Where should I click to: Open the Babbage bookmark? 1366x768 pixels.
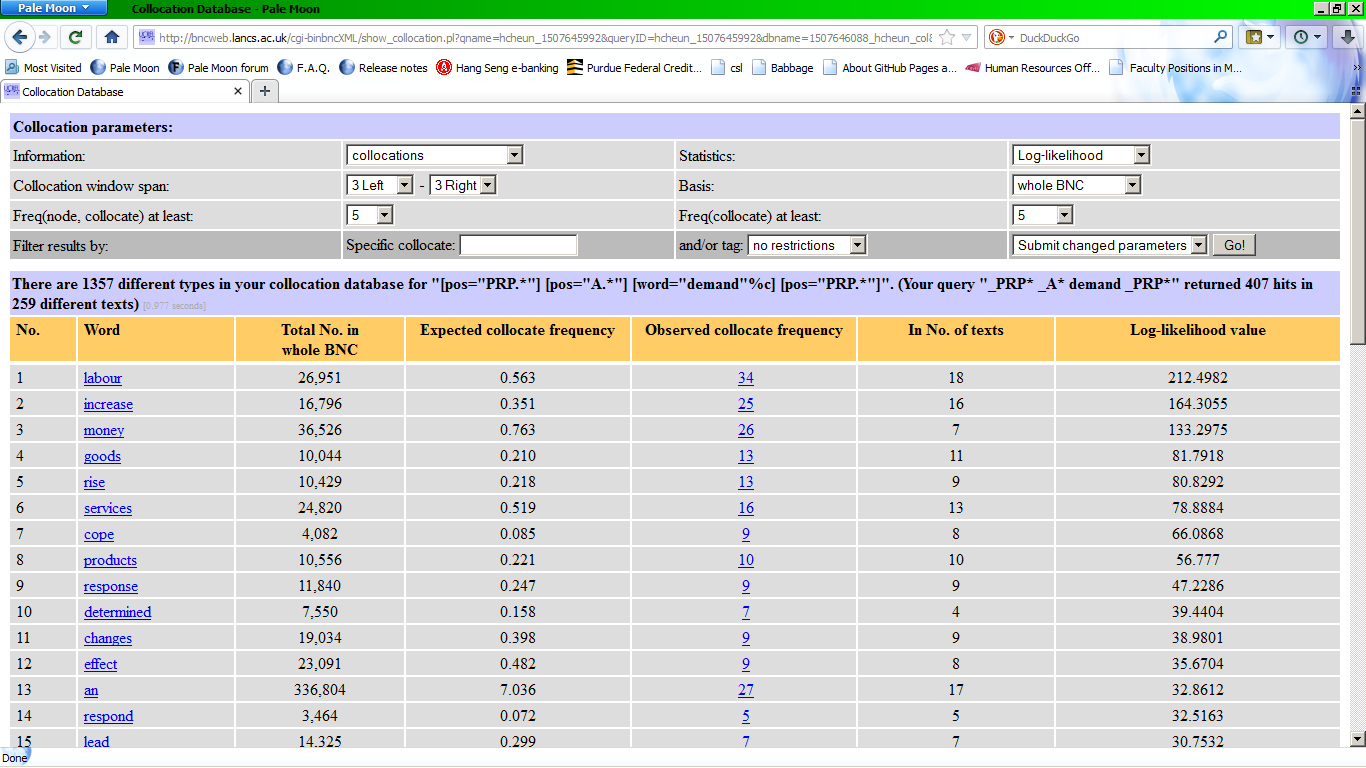coord(782,68)
